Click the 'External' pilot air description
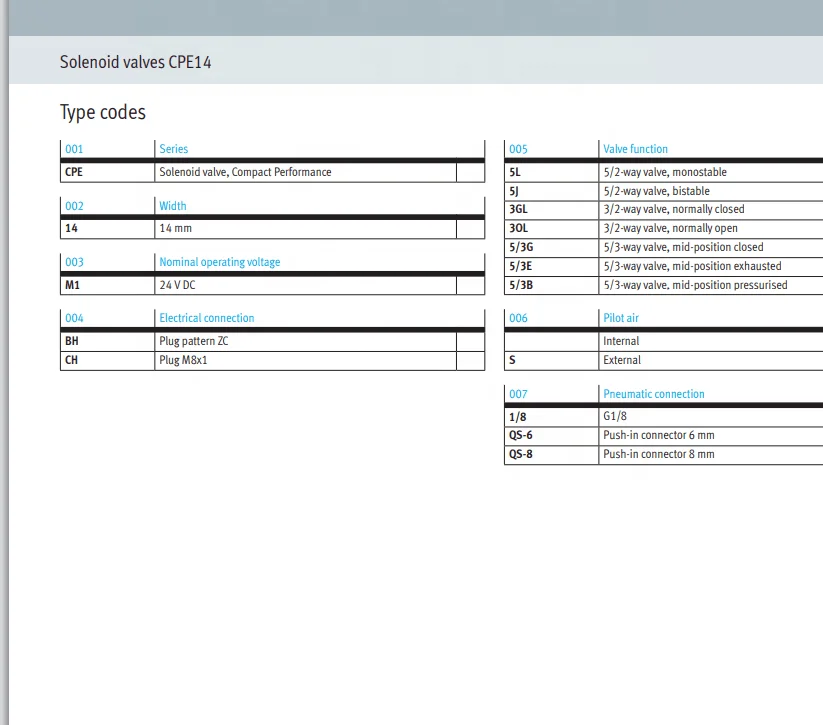 pyautogui.click(x=622, y=360)
